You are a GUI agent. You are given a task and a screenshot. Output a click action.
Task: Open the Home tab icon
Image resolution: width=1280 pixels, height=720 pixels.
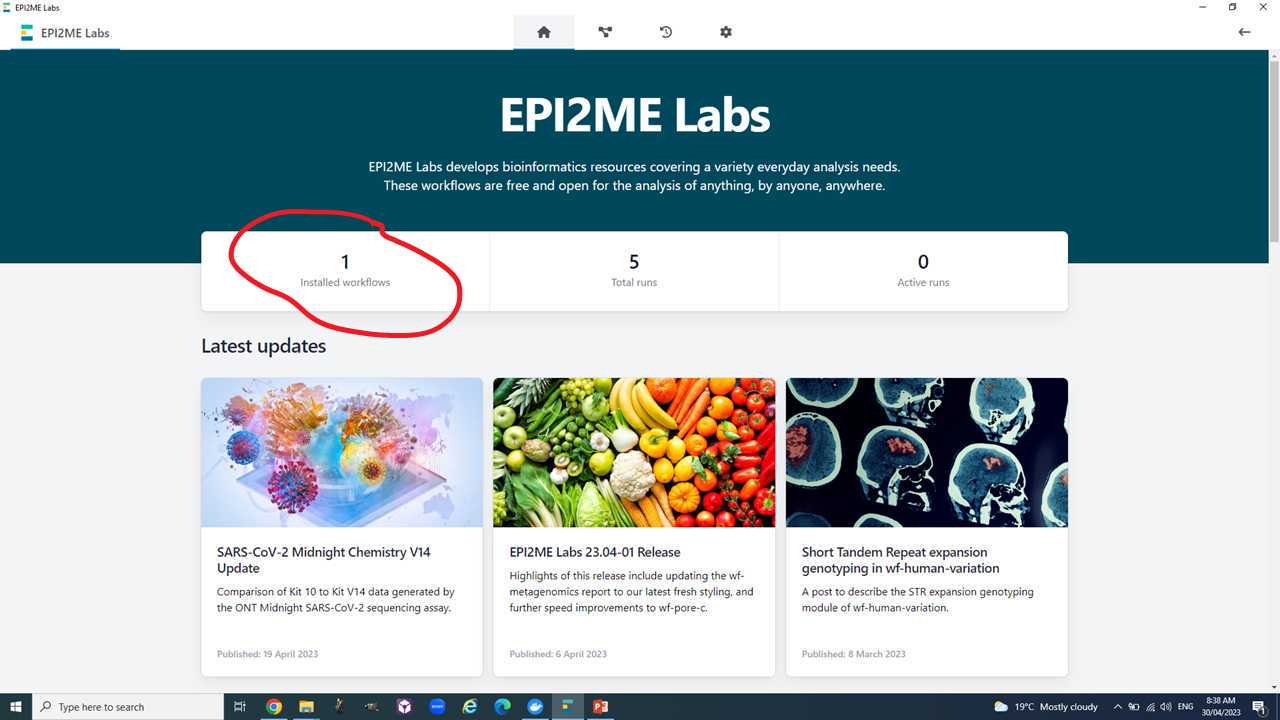tap(544, 32)
